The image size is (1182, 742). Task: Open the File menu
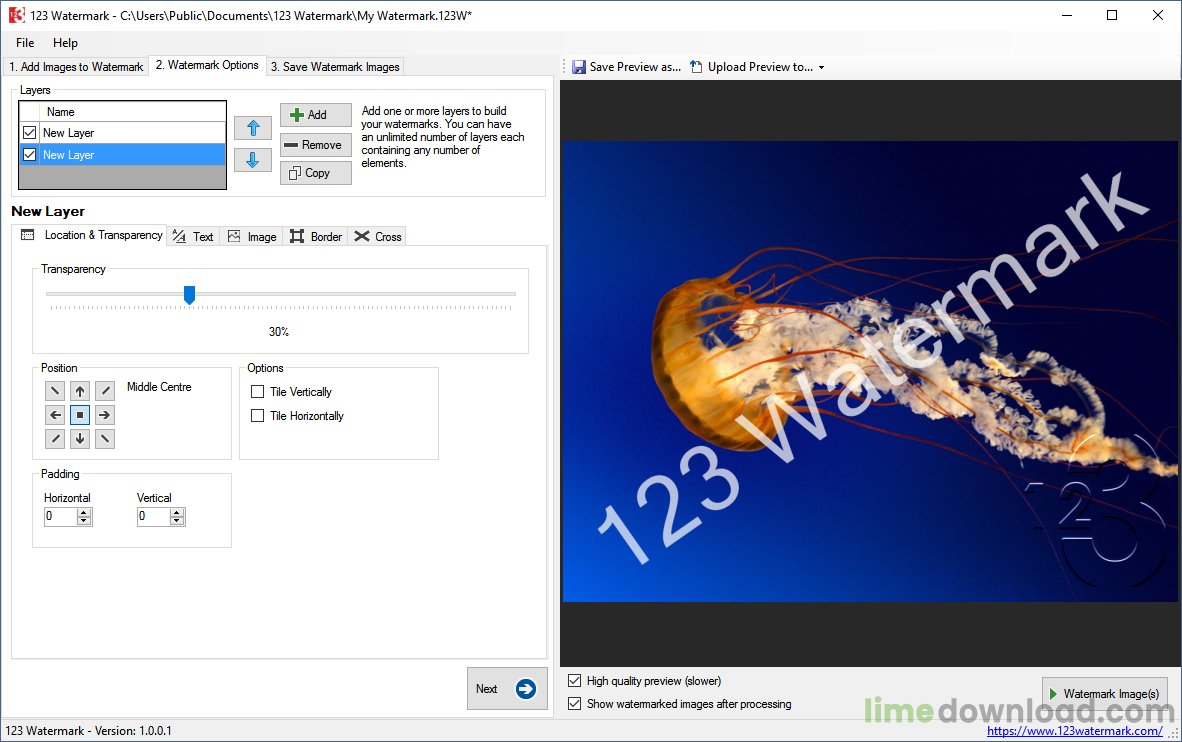tap(25, 43)
